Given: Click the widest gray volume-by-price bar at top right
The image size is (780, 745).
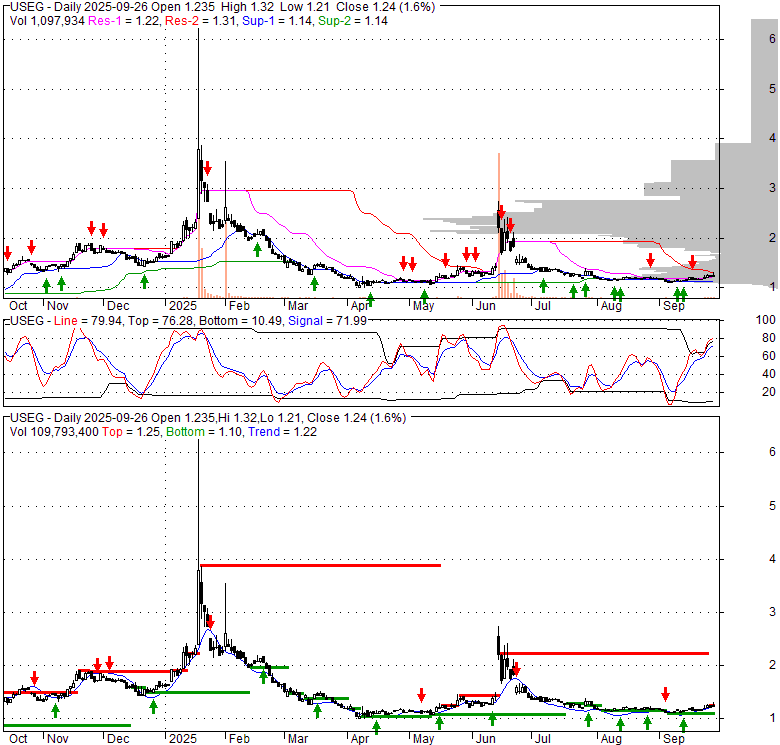Looking at the screenshot, I should tap(764, 81).
